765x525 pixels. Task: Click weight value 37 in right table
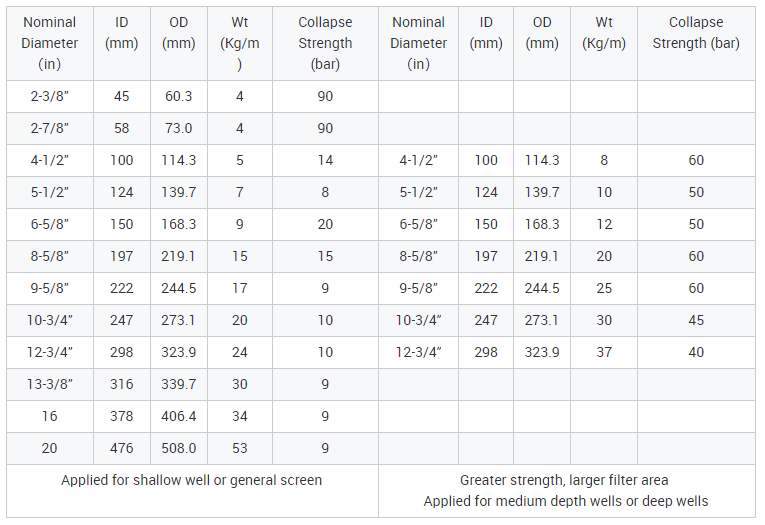[604, 352]
